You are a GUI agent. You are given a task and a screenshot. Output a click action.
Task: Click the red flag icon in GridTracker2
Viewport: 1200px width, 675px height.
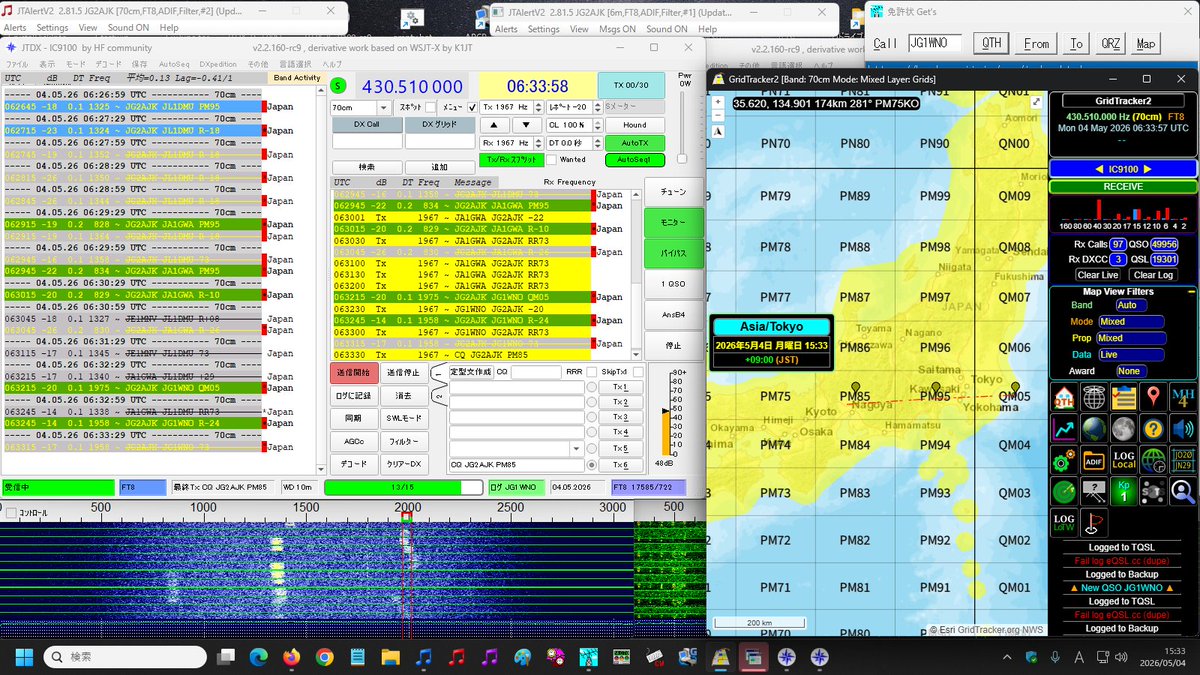point(1094,522)
